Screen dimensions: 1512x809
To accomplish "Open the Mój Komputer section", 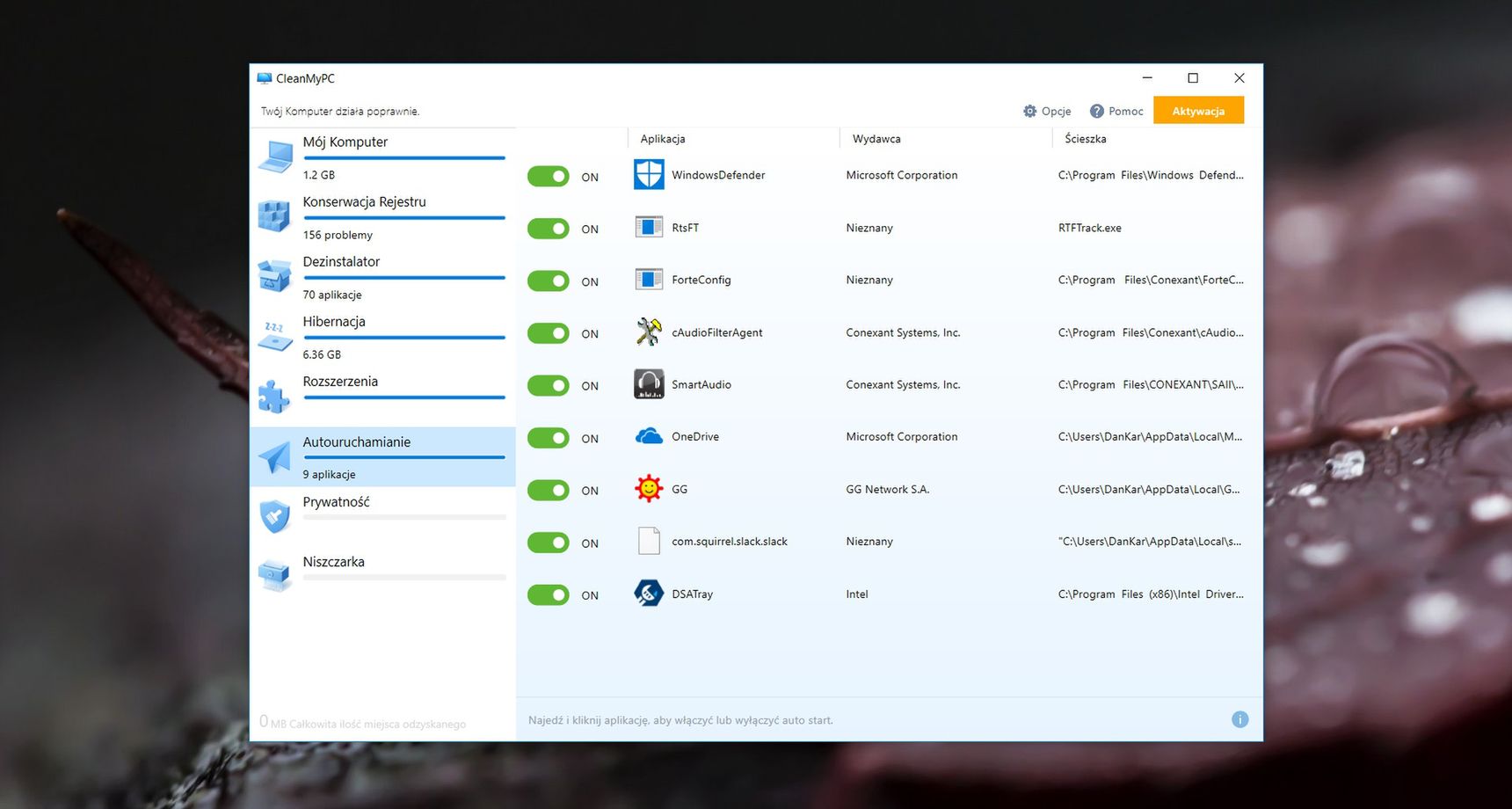I will click(382, 158).
